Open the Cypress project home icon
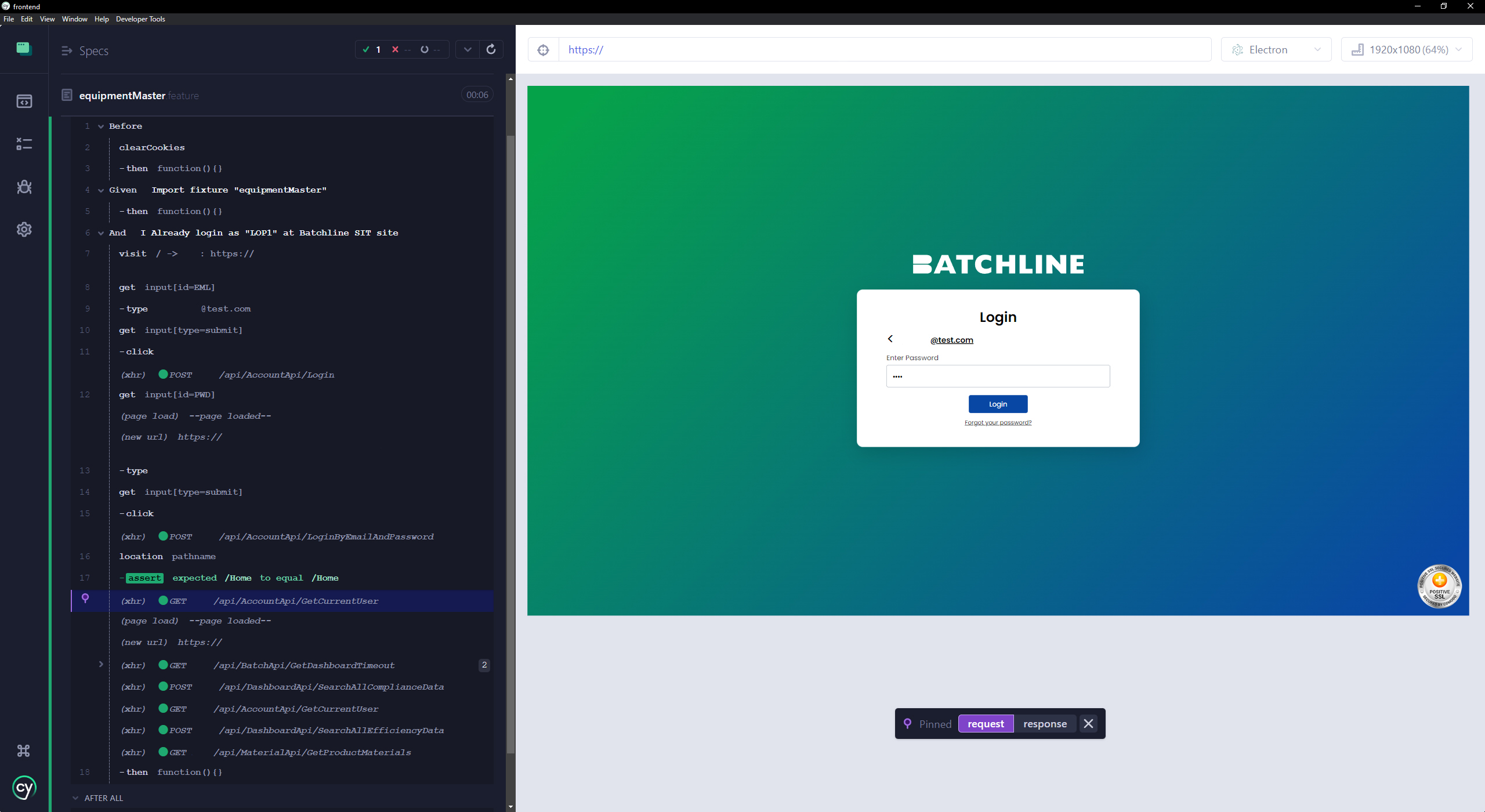 [24, 49]
